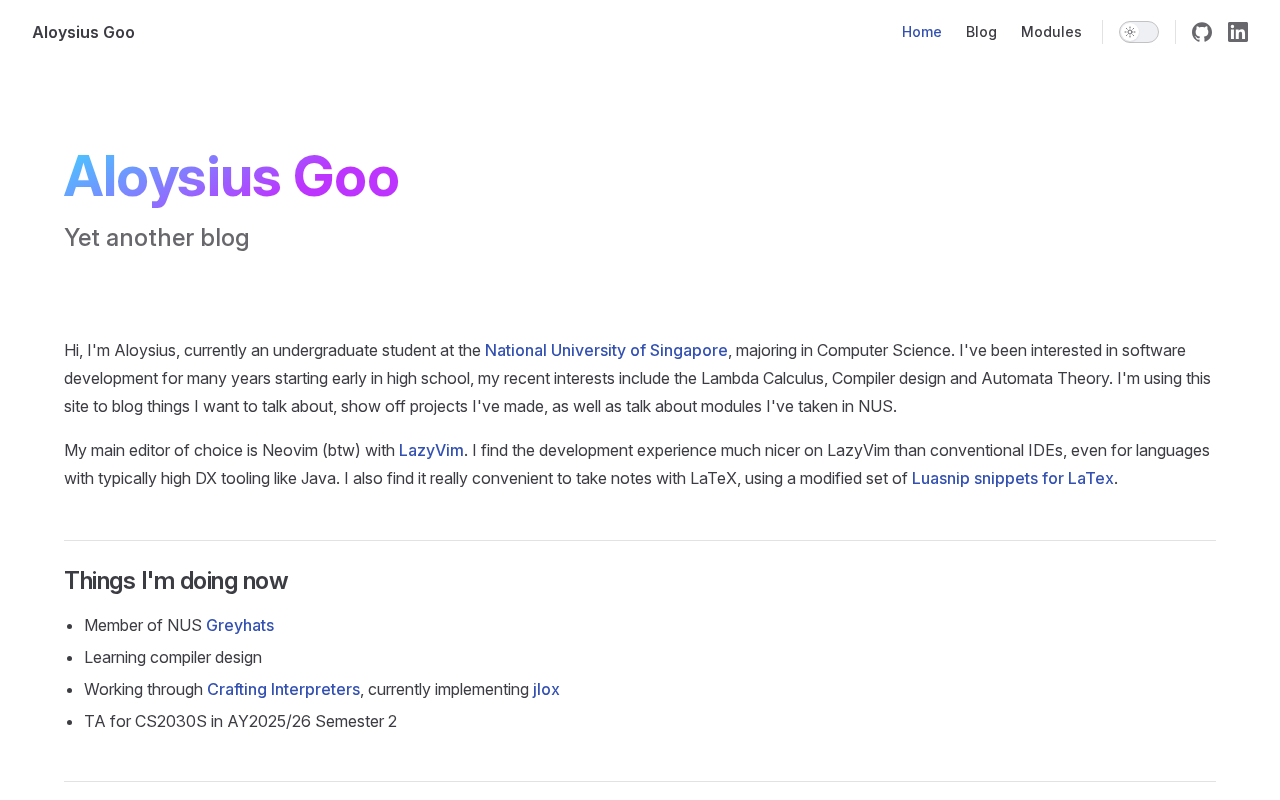Follow the National University of Singapore link
This screenshot has height=800, width=1280.
point(606,350)
